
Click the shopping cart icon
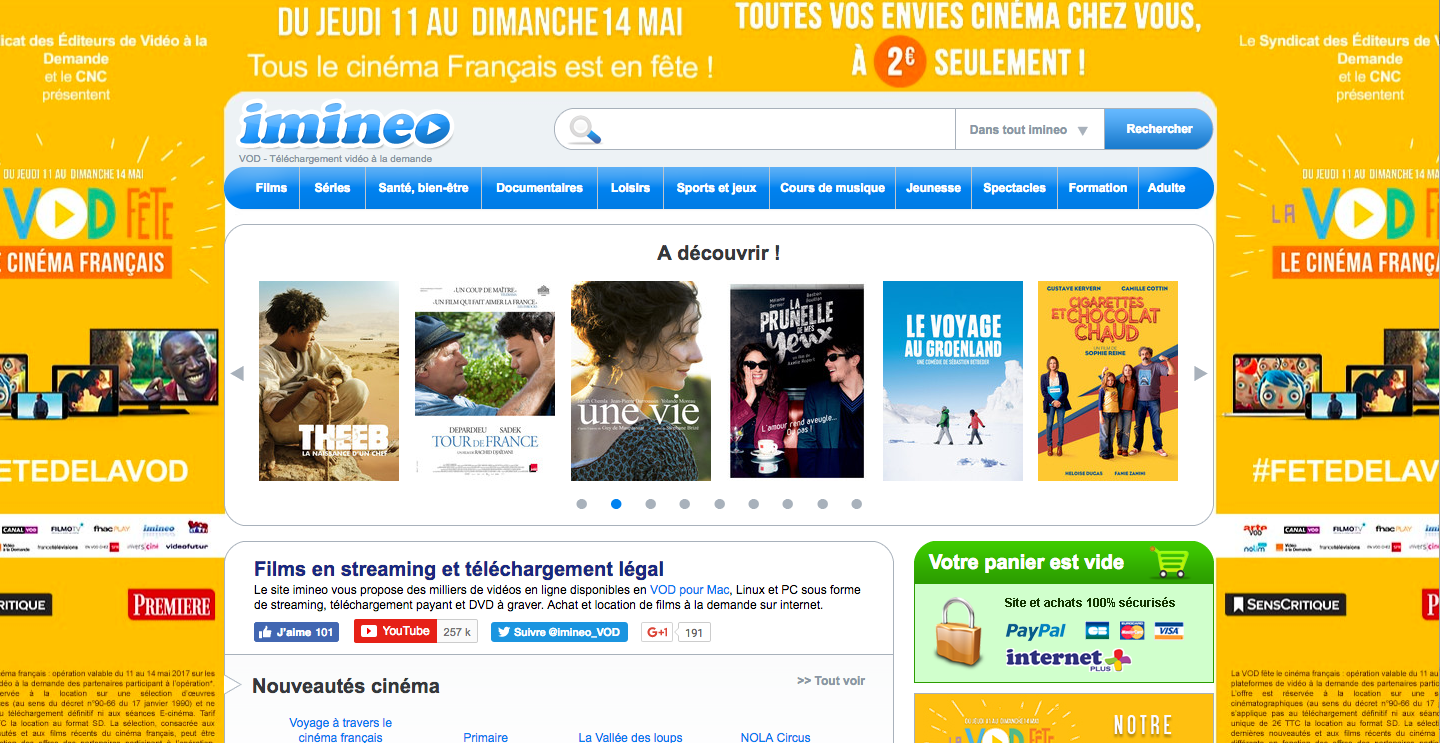pyautogui.click(x=1168, y=562)
